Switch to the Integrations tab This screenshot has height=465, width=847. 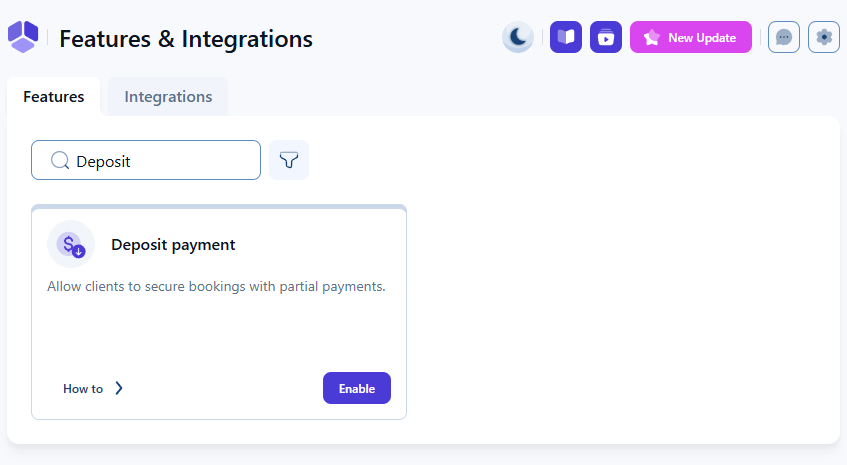coord(168,97)
